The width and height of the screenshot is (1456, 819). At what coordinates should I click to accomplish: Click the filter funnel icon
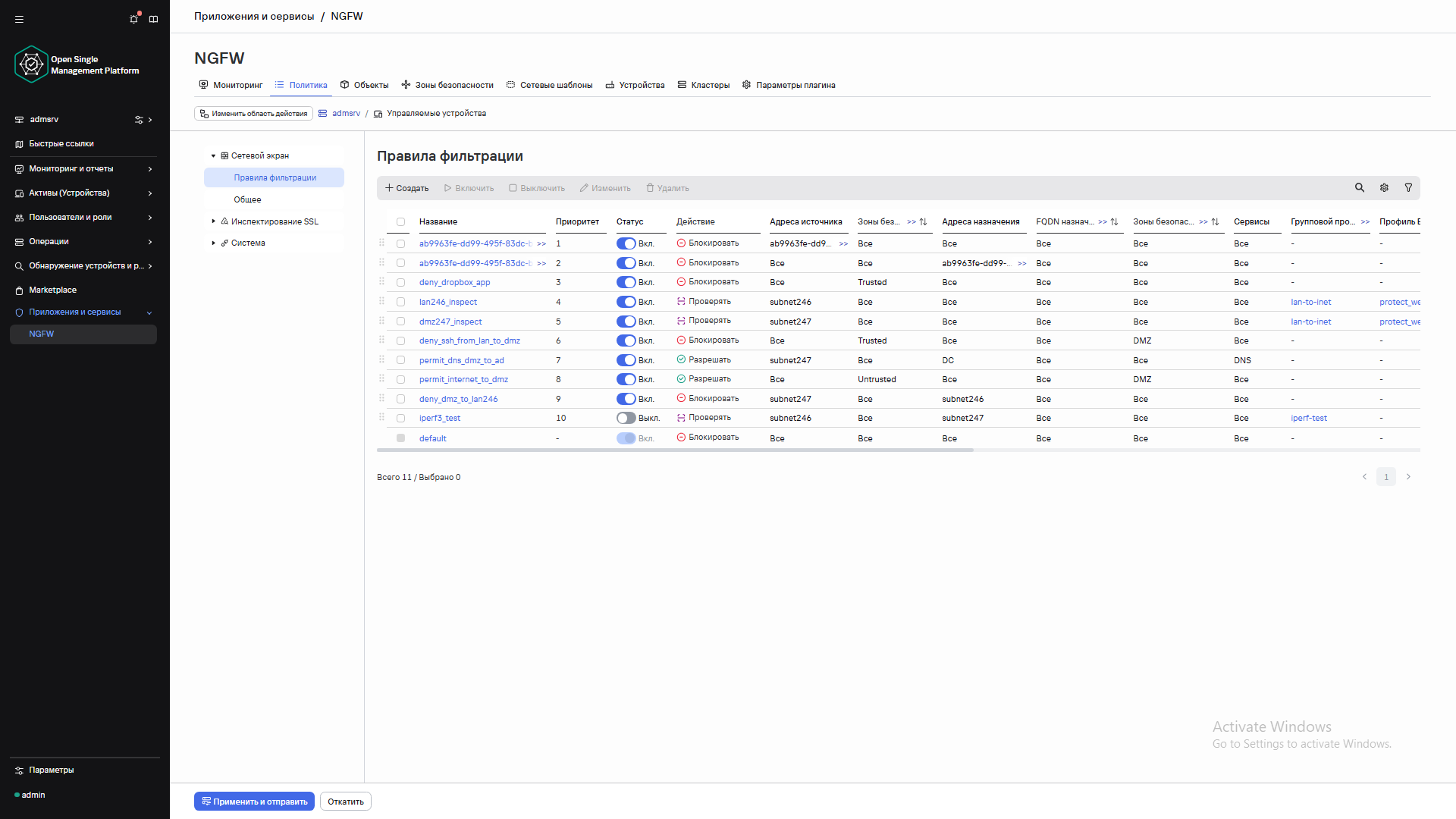(x=1408, y=188)
